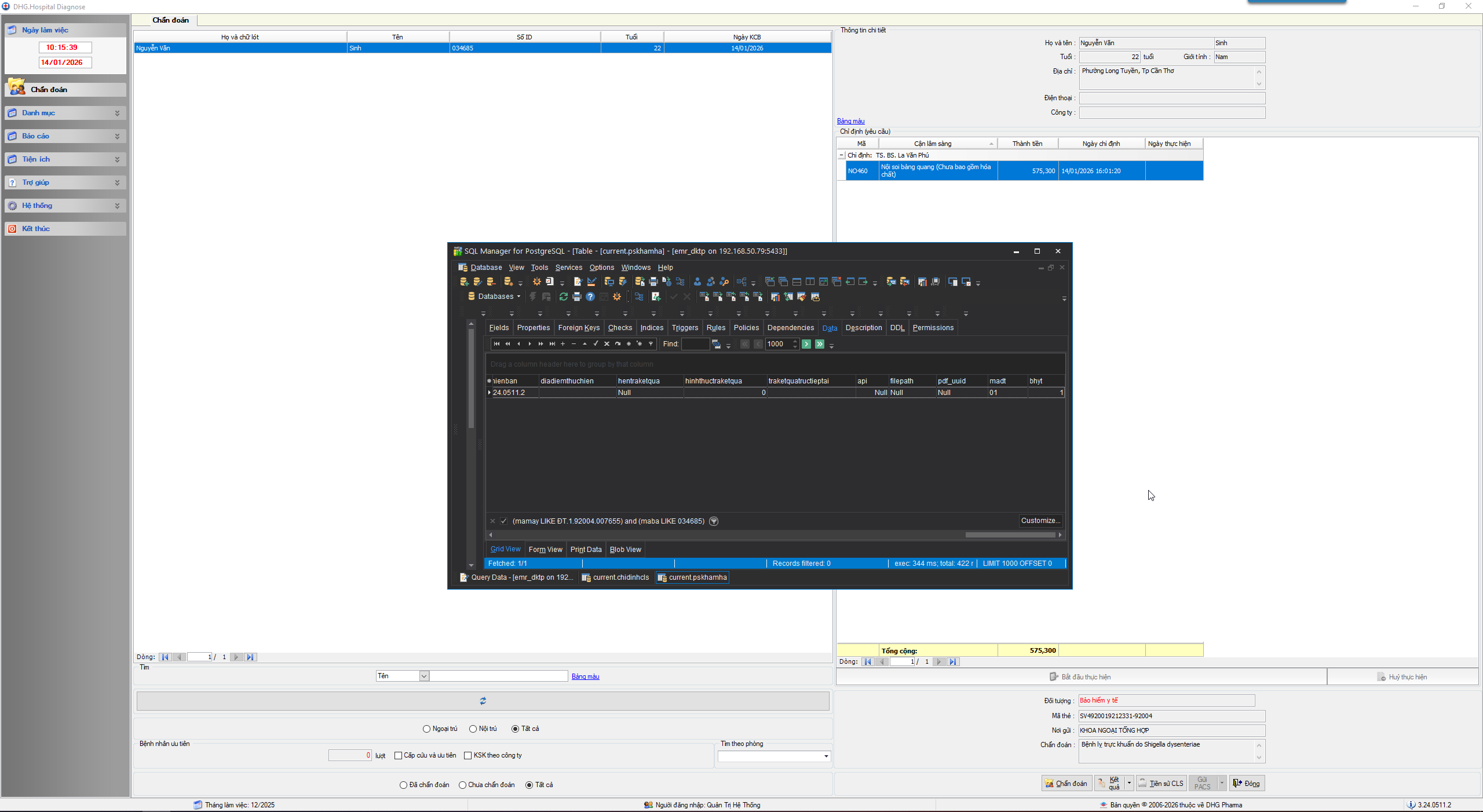Viewport: 1483px width, 812px height.
Task: Switch to the DDL tab
Action: [x=897, y=328]
